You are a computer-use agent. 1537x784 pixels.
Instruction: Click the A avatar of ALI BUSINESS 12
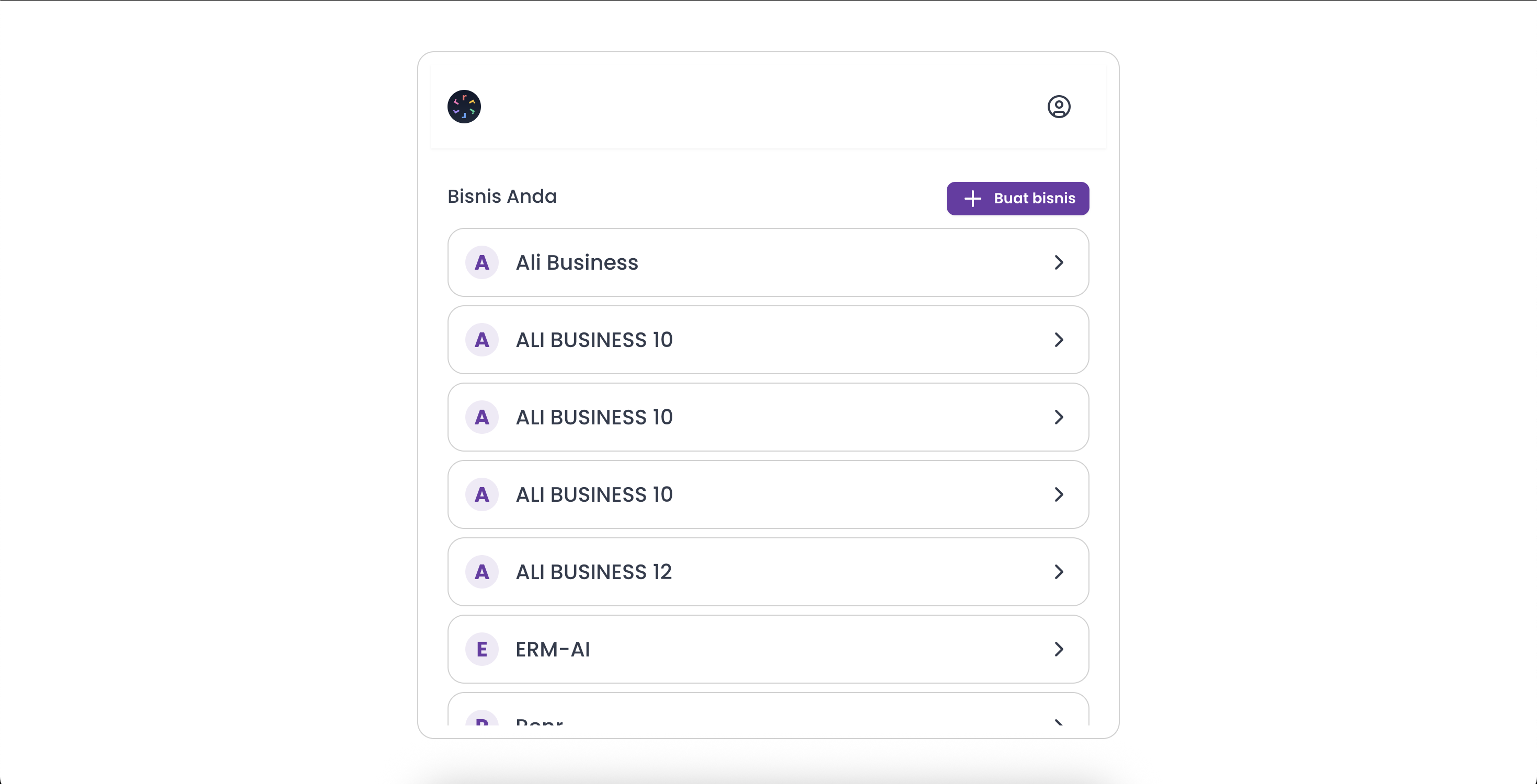pyautogui.click(x=482, y=572)
